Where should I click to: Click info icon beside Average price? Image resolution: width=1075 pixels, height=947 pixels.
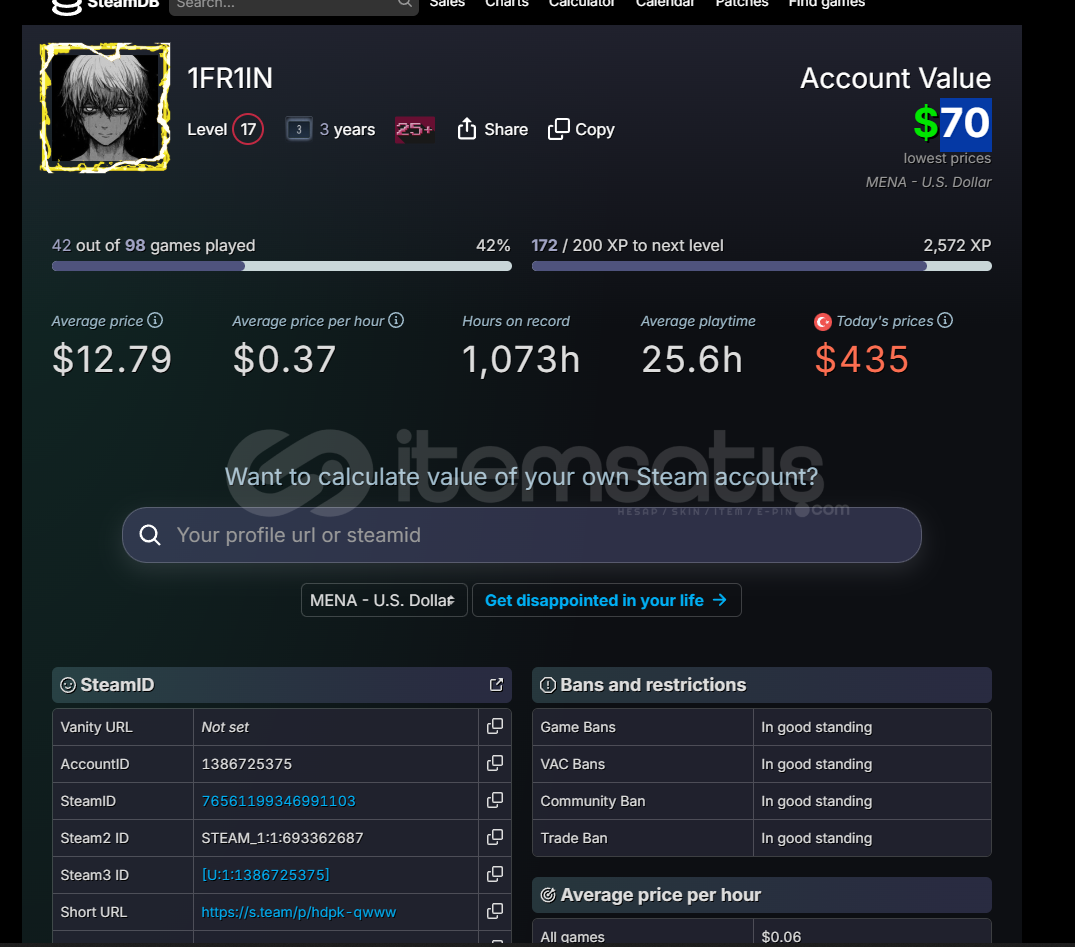pyautogui.click(x=156, y=320)
